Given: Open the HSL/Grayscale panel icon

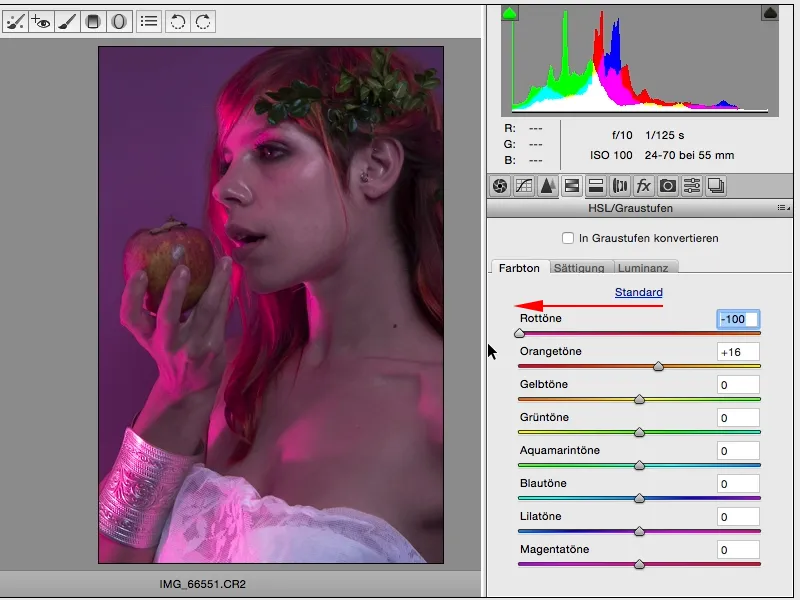Looking at the screenshot, I should tap(572, 186).
